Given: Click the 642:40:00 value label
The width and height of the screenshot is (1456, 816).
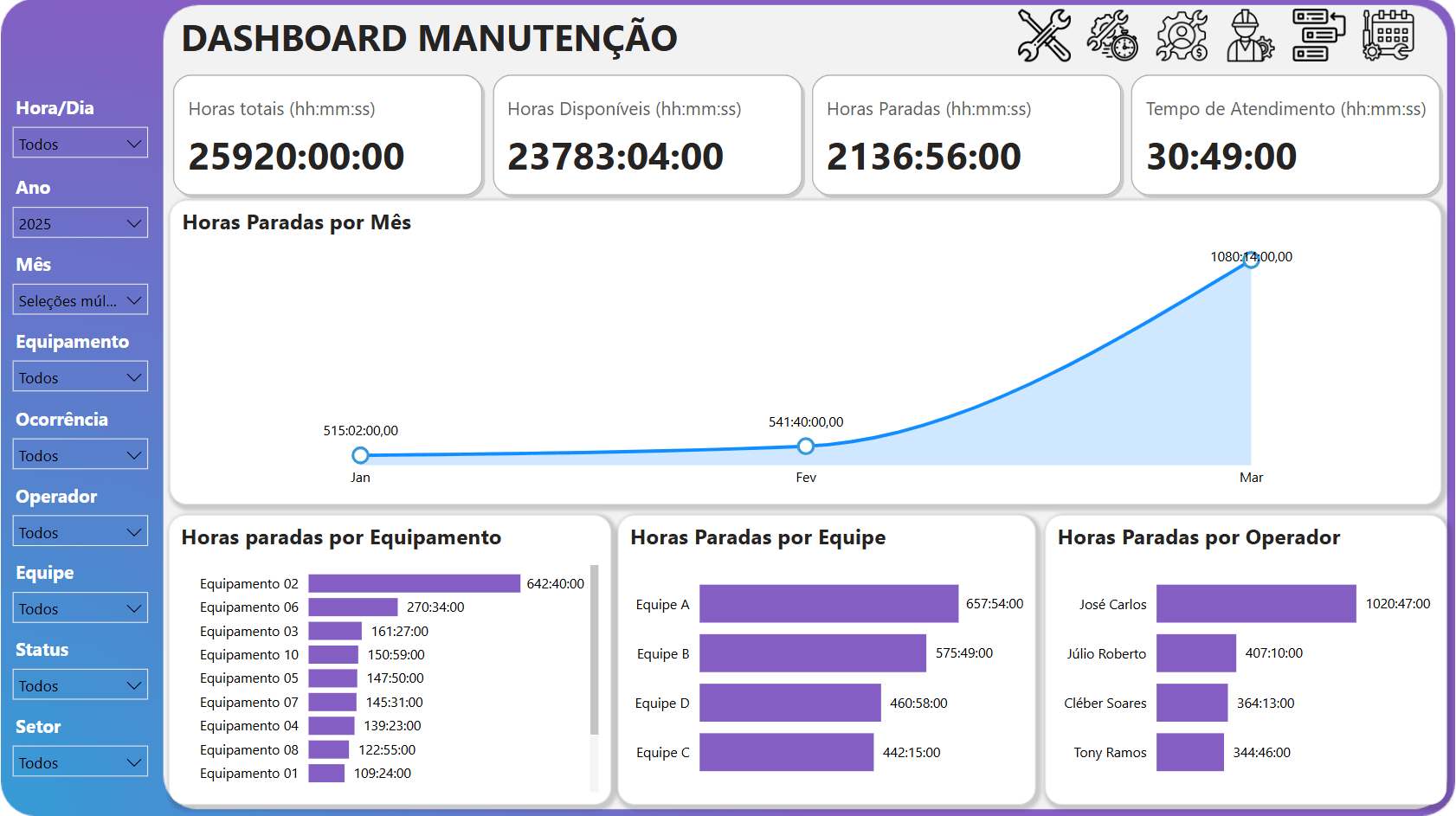Looking at the screenshot, I should [x=556, y=584].
